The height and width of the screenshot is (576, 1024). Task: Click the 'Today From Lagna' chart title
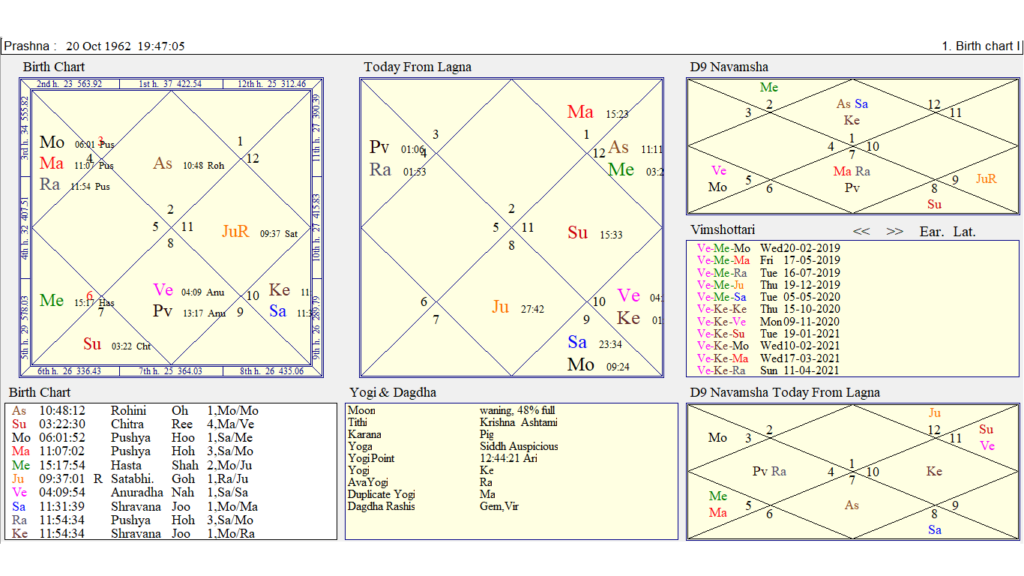(417, 67)
